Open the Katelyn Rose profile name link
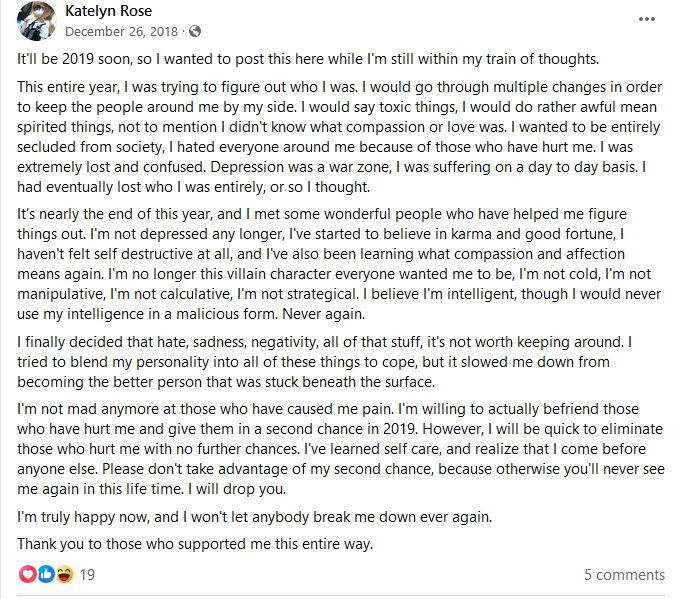This screenshot has height=599, width=674. (108, 11)
